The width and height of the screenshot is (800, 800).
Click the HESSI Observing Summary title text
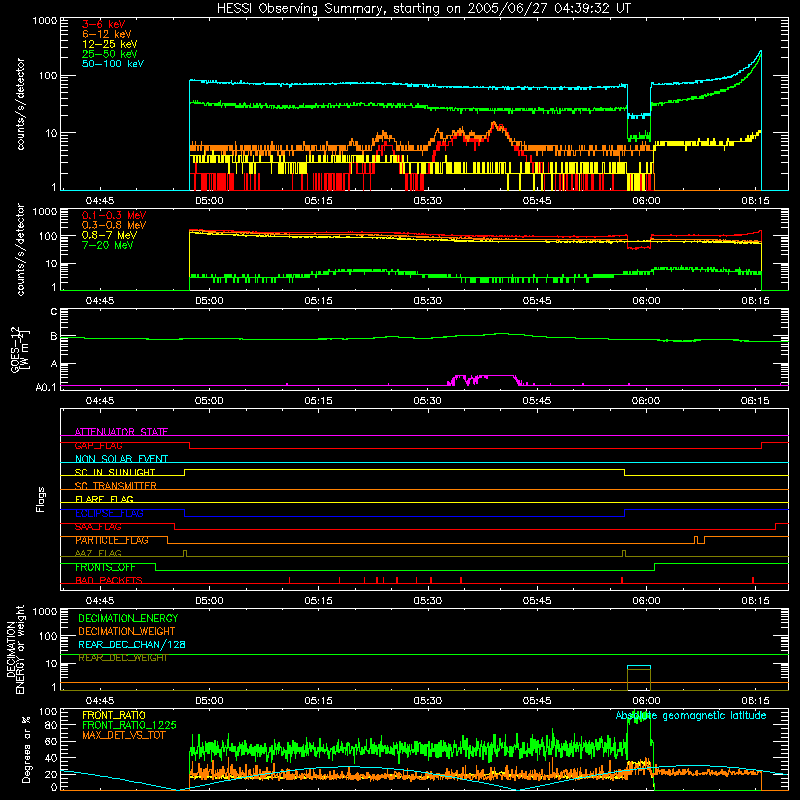424,9
